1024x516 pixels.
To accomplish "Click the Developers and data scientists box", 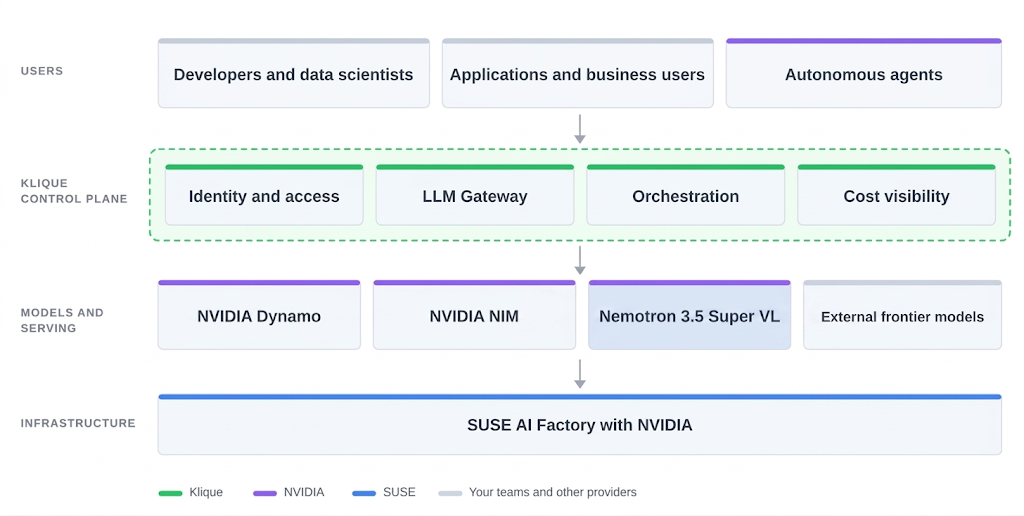I will [294, 73].
